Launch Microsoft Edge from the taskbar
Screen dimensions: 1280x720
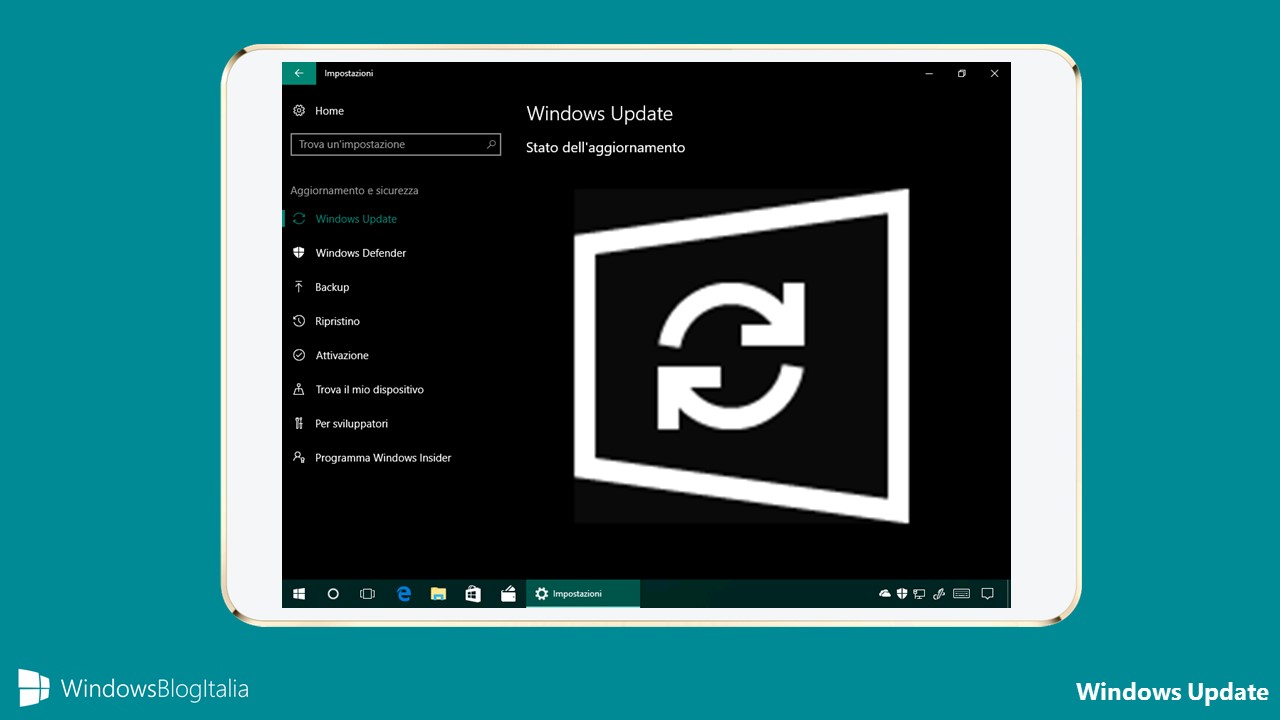pyautogui.click(x=404, y=594)
